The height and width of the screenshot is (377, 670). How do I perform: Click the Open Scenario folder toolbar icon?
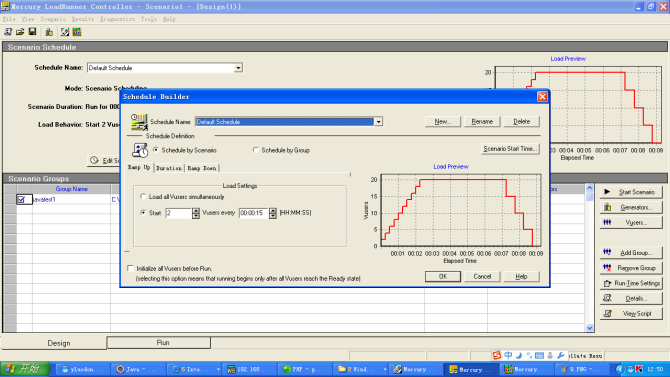tap(20, 32)
